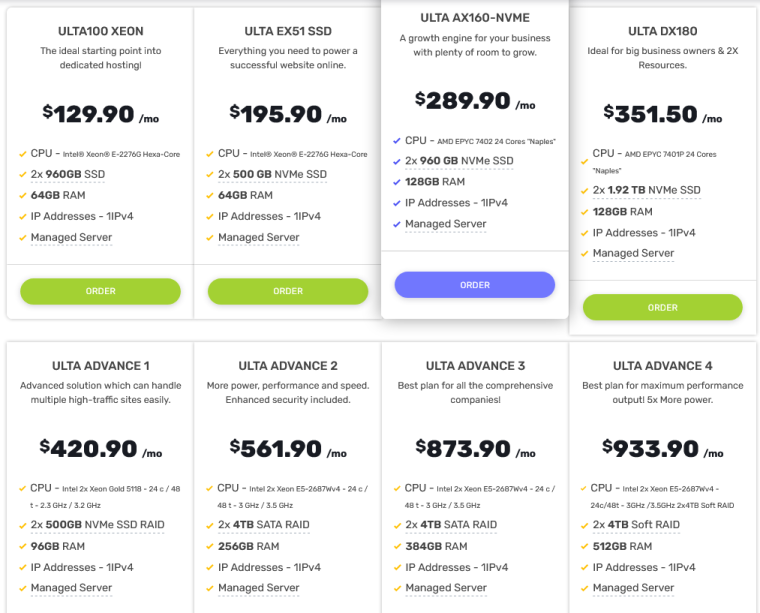Click Managed Server in ULTA ADVANCE 3
The width and height of the screenshot is (760, 613).
point(446,588)
